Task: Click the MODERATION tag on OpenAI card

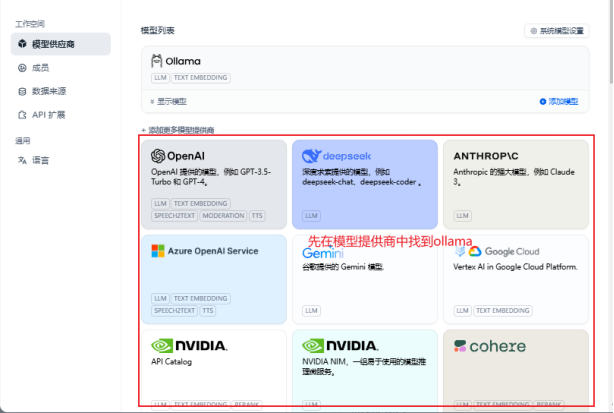Action: coord(223,216)
